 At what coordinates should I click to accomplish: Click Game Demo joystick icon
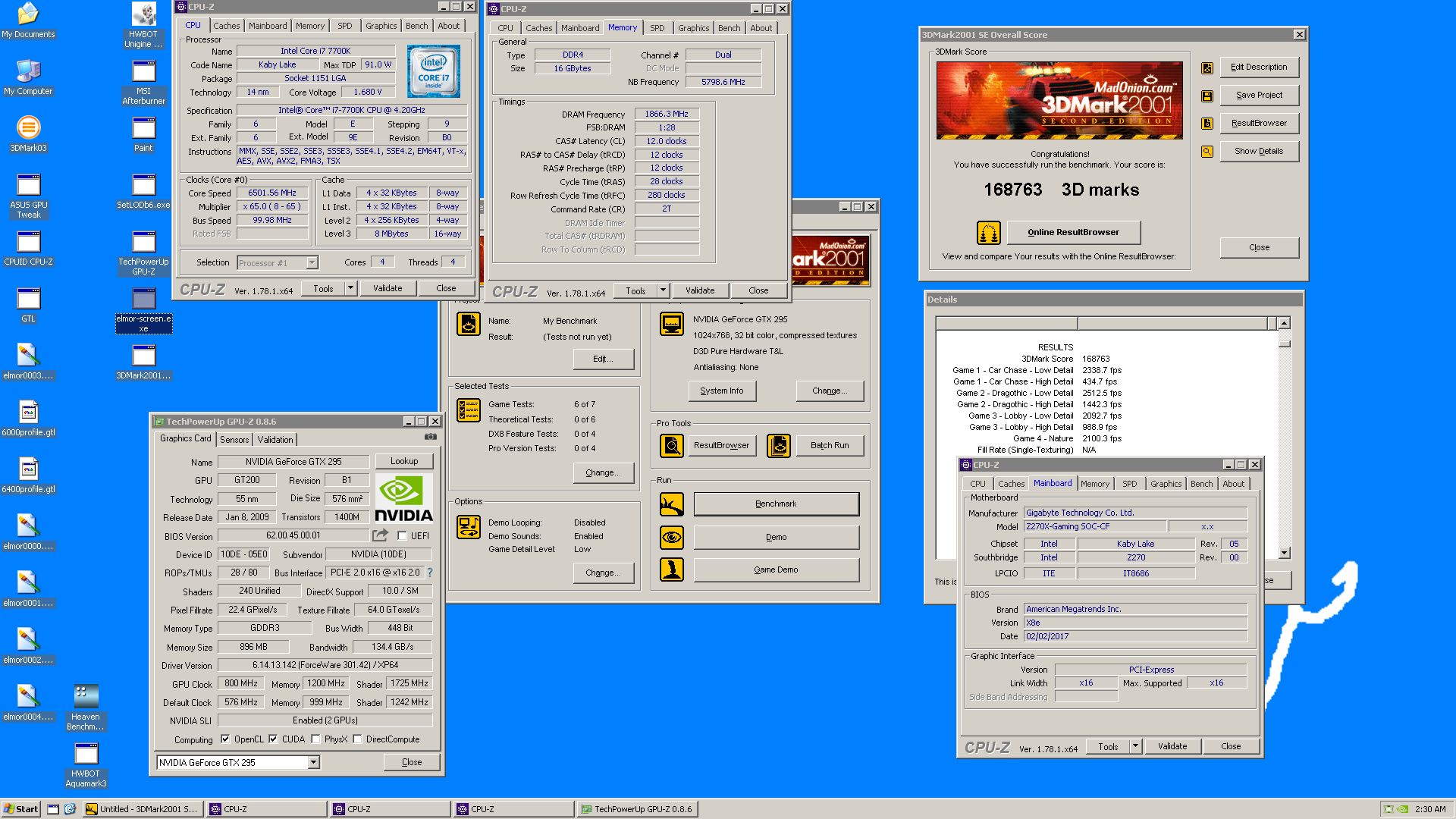click(x=672, y=570)
